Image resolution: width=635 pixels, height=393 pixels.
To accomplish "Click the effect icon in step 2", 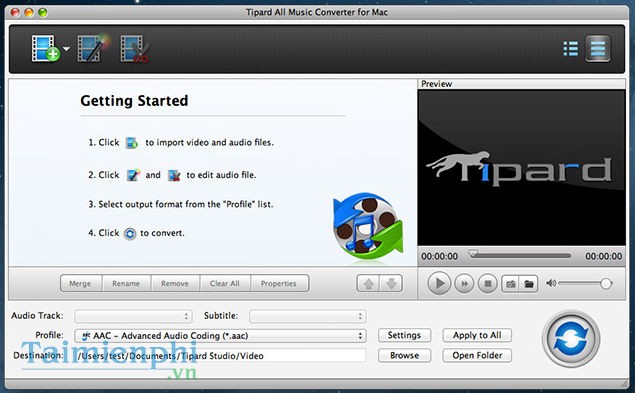I will click(x=133, y=175).
